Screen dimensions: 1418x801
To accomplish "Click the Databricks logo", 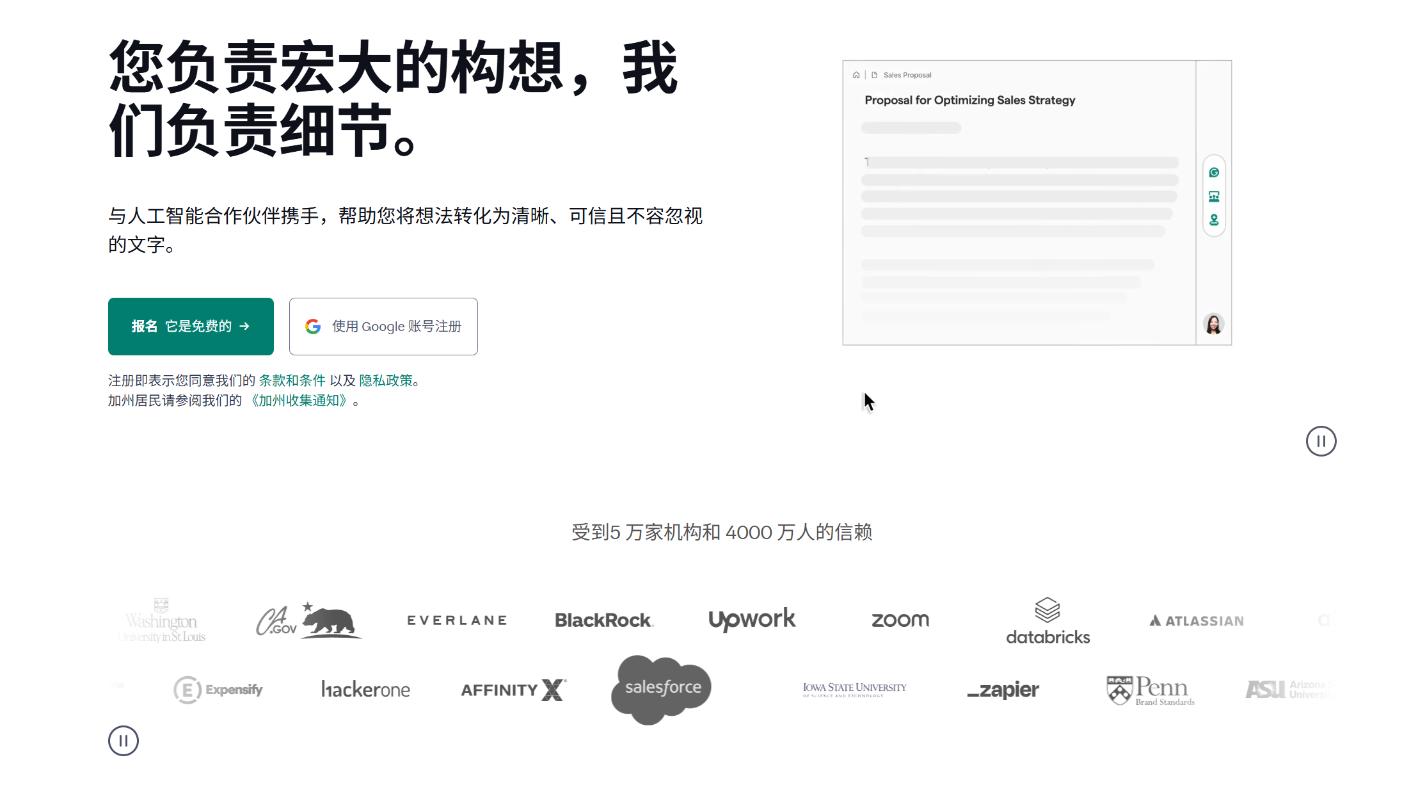I will point(1047,621).
